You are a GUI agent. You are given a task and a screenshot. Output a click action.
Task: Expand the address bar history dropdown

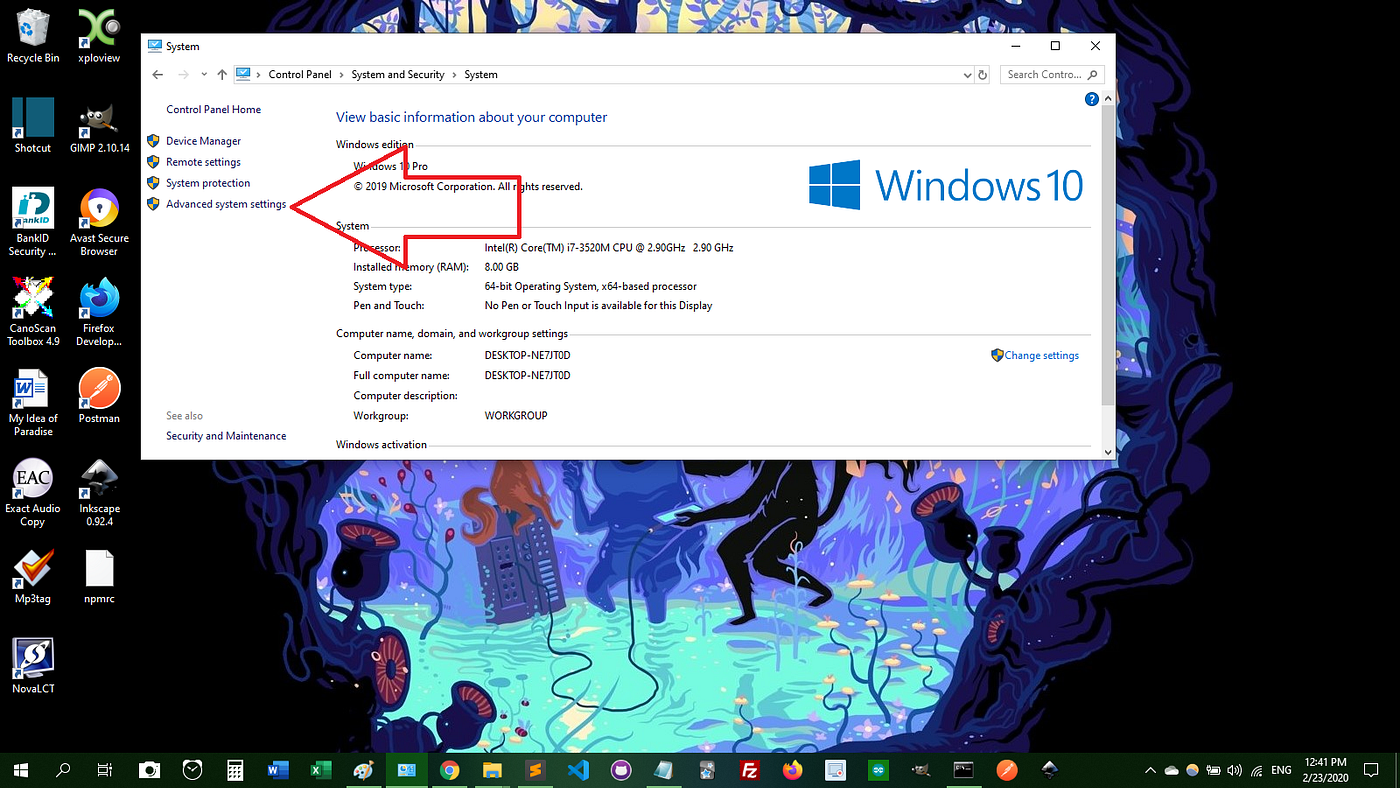click(967, 75)
